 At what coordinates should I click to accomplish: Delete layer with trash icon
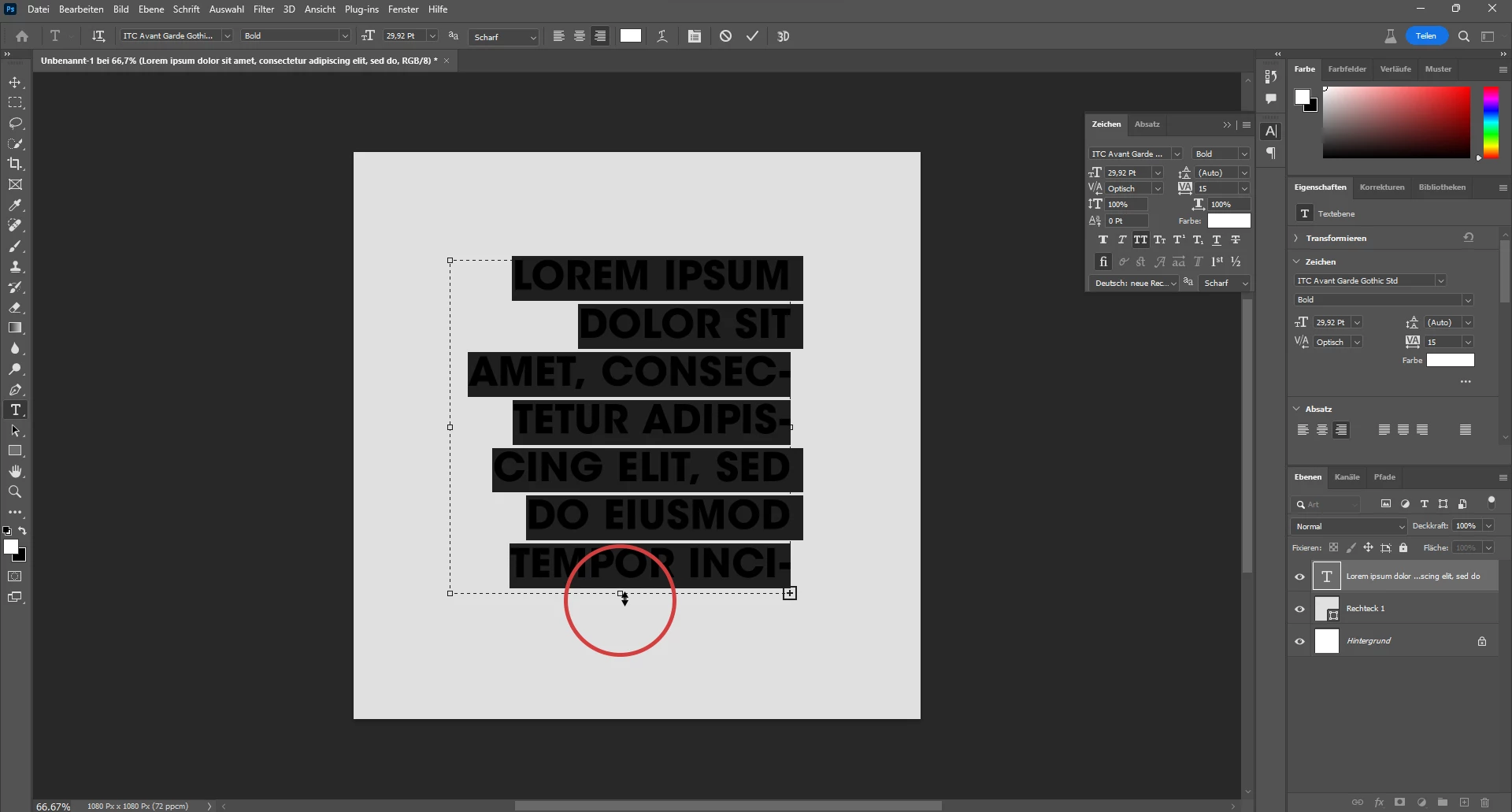[x=1485, y=803]
